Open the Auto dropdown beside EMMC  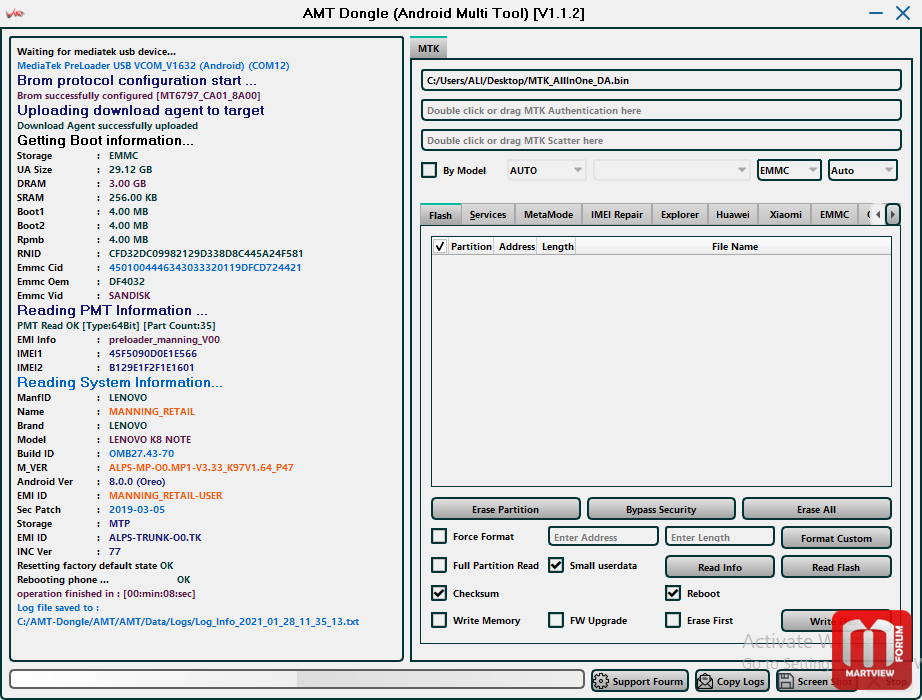click(862, 170)
